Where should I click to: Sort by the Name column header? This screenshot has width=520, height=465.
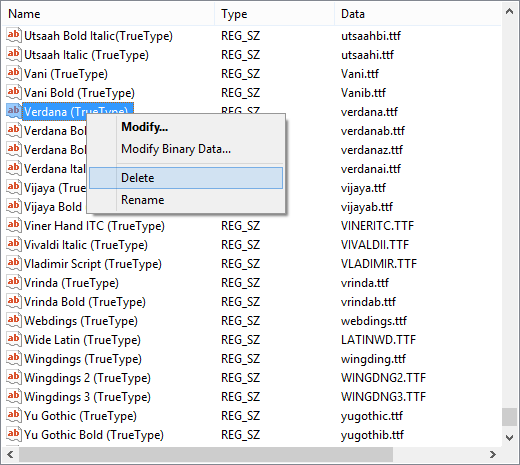click(108, 14)
